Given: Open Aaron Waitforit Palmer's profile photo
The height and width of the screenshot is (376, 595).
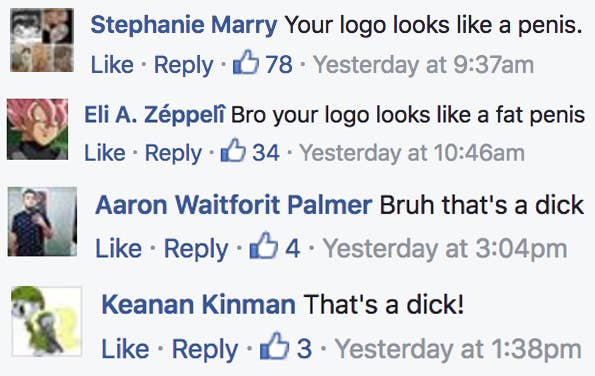Looking at the screenshot, I should coord(42,222).
